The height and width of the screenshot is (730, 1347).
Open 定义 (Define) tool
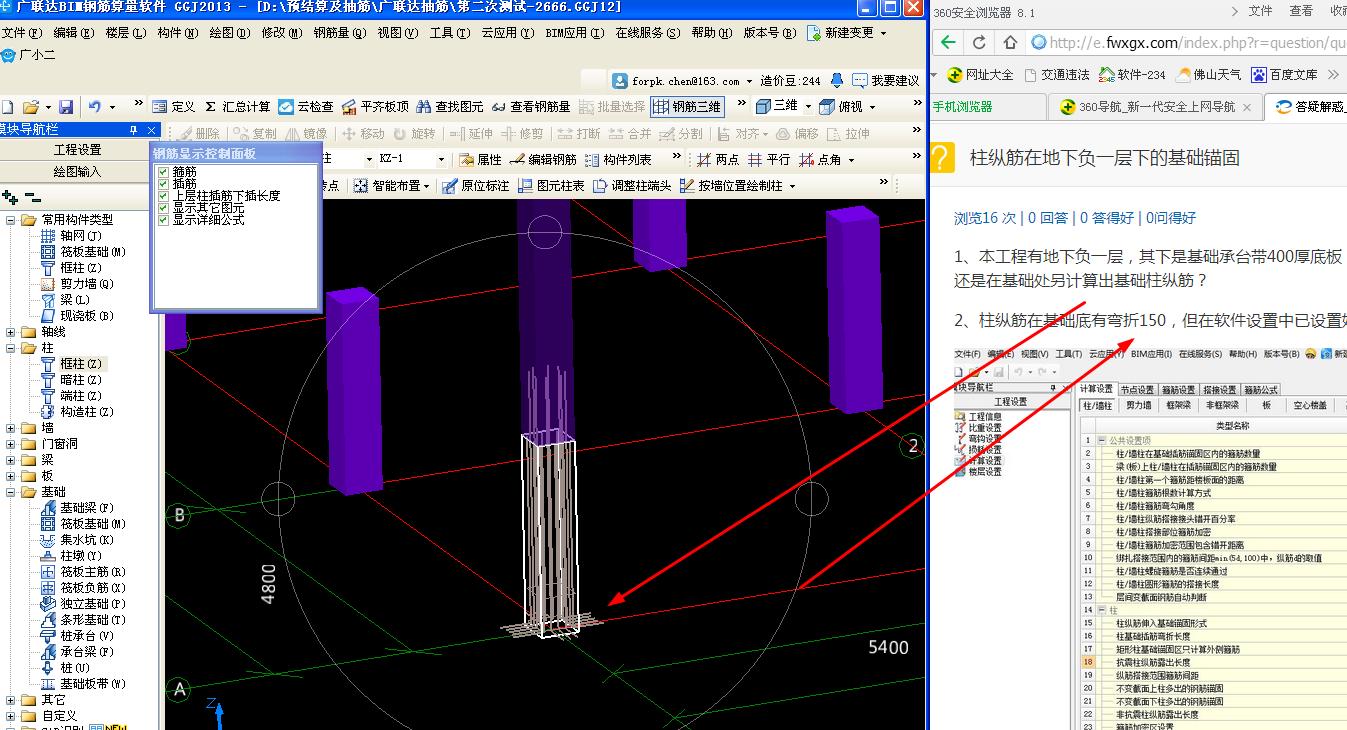tap(174, 107)
